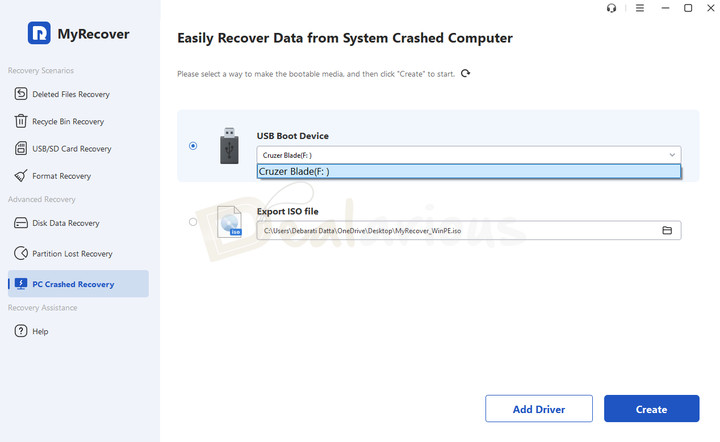Click the Advanced Recovery heading
The width and height of the screenshot is (720, 442).
tap(42, 199)
